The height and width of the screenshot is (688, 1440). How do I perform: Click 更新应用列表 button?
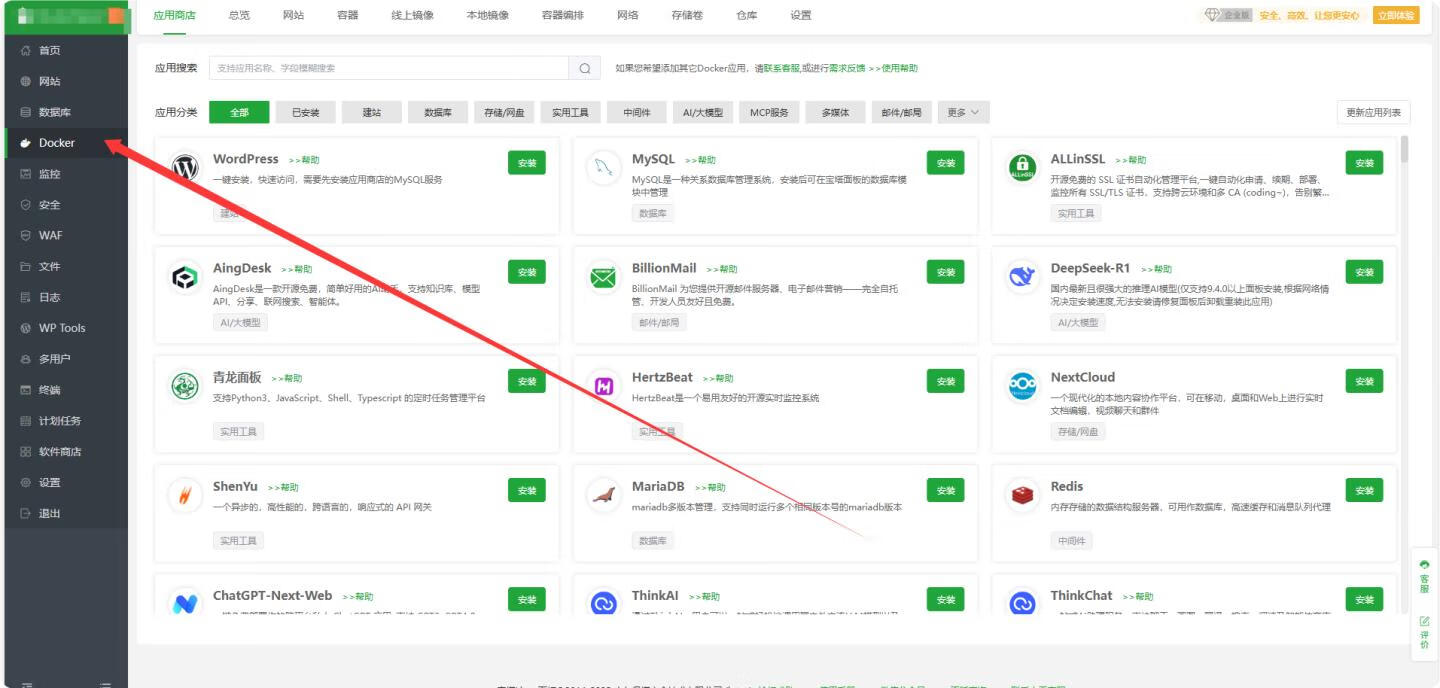coord(1373,113)
